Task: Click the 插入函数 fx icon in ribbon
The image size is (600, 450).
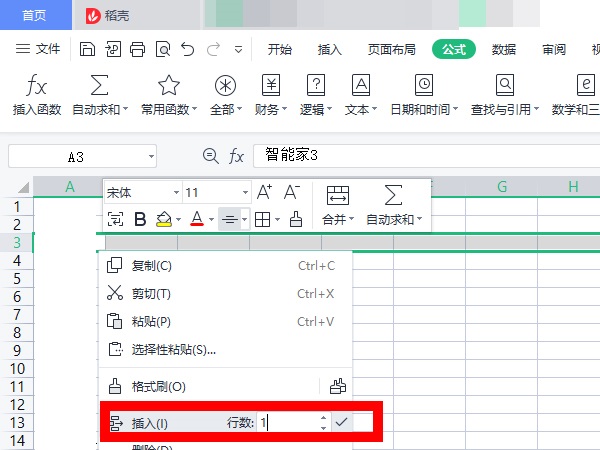Action: coord(36,85)
